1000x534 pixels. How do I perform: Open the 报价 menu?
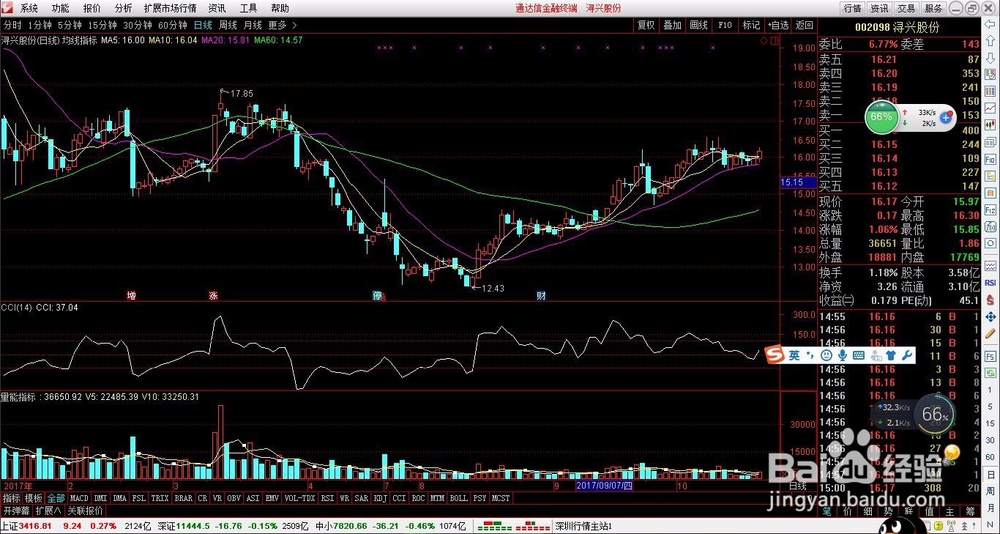point(92,8)
